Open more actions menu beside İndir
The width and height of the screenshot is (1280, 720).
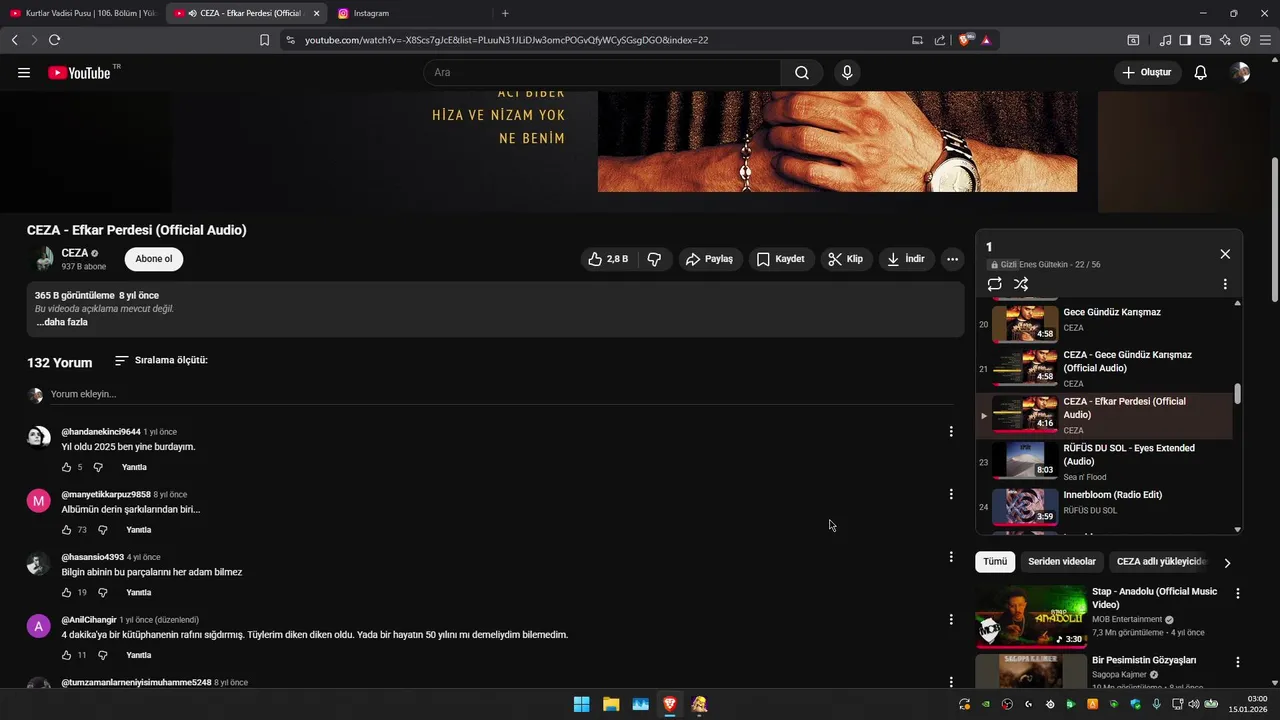click(x=952, y=259)
